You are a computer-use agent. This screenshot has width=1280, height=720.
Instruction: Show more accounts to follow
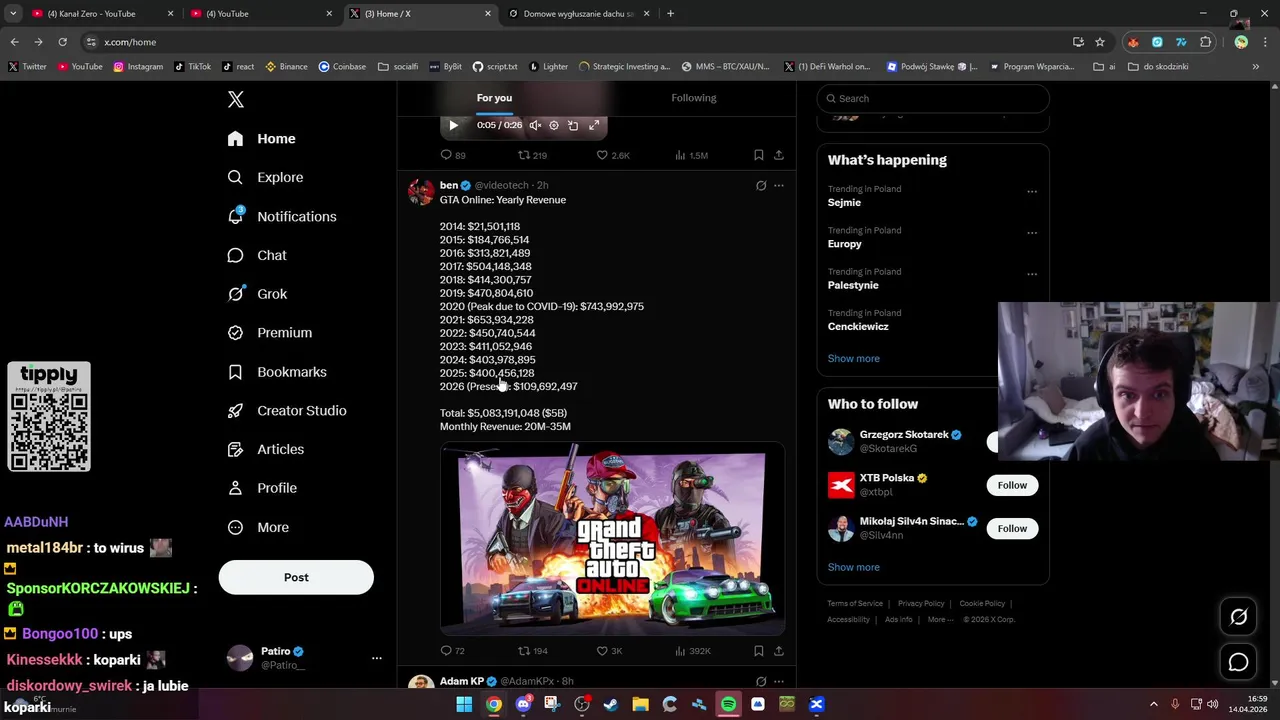(853, 567)
